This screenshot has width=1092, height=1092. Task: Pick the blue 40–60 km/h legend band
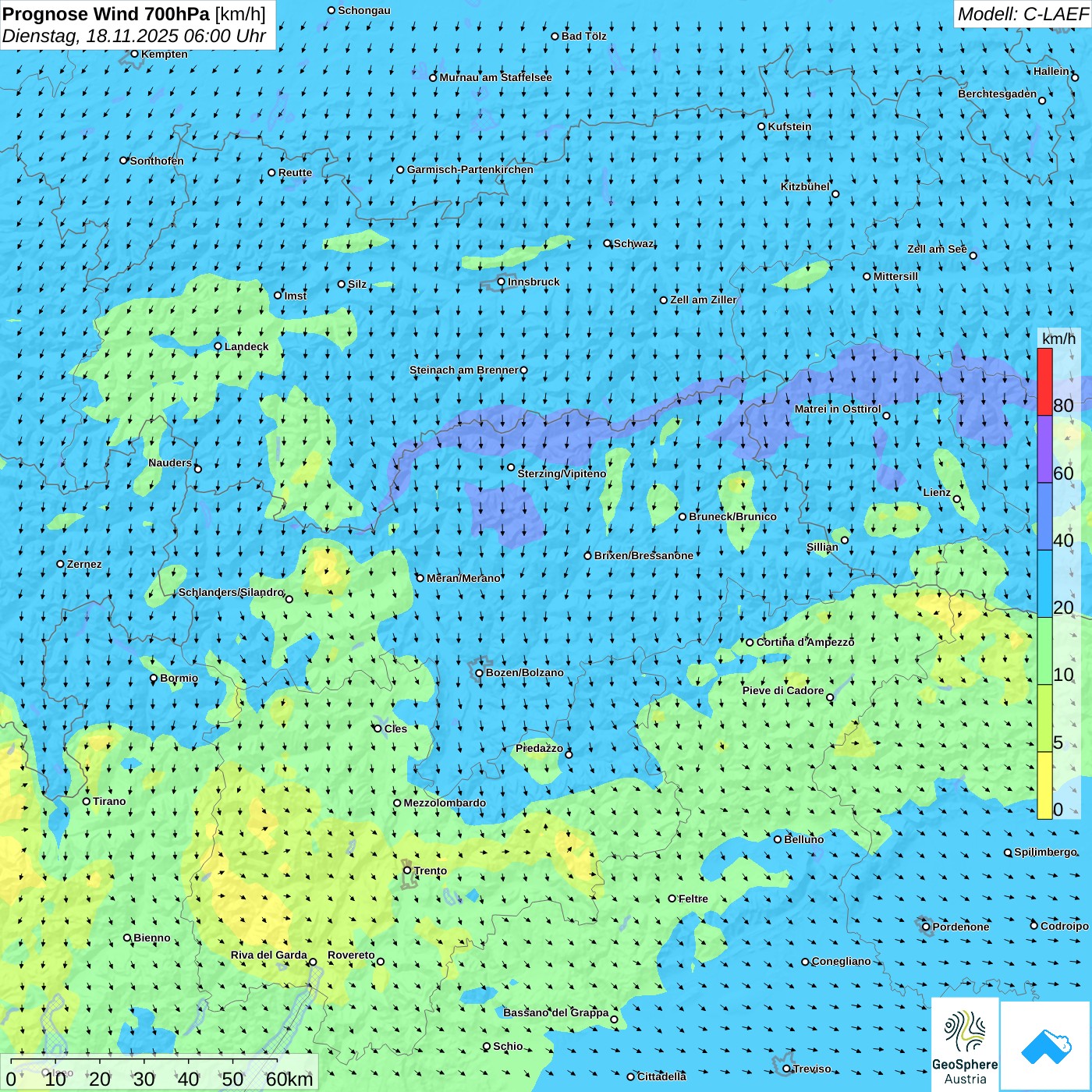1044,517
